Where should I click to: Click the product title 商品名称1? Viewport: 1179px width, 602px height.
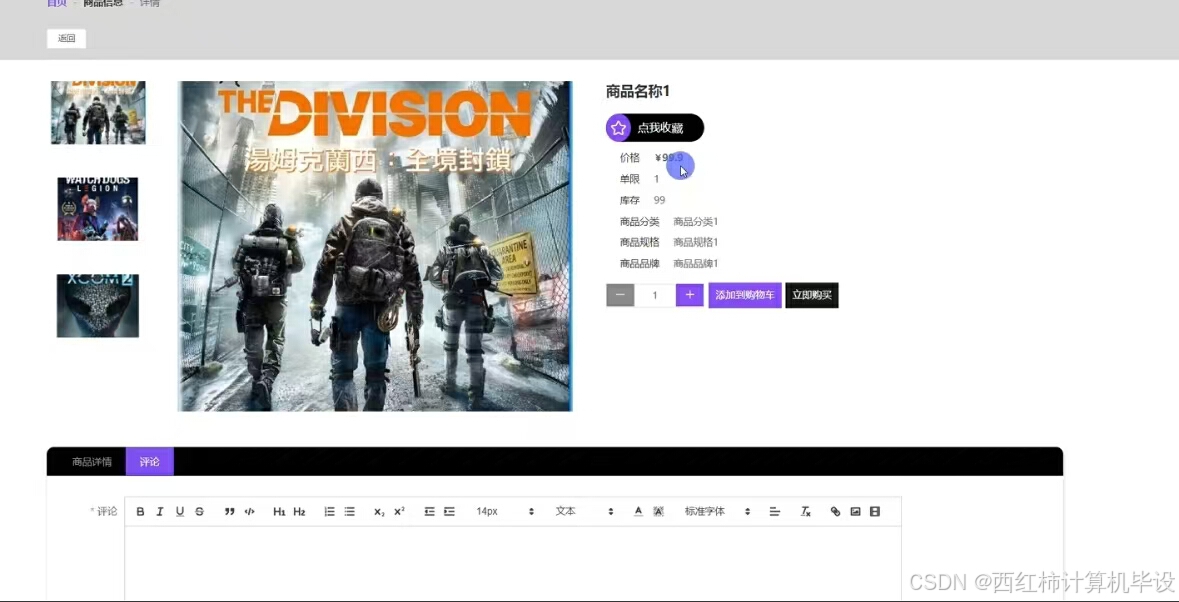[638, 92]
